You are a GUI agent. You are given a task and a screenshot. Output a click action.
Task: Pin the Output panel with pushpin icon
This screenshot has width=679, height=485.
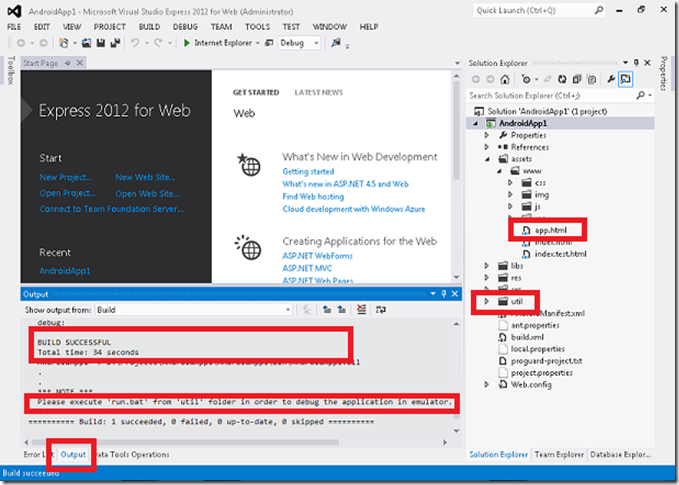click(444, 294)
